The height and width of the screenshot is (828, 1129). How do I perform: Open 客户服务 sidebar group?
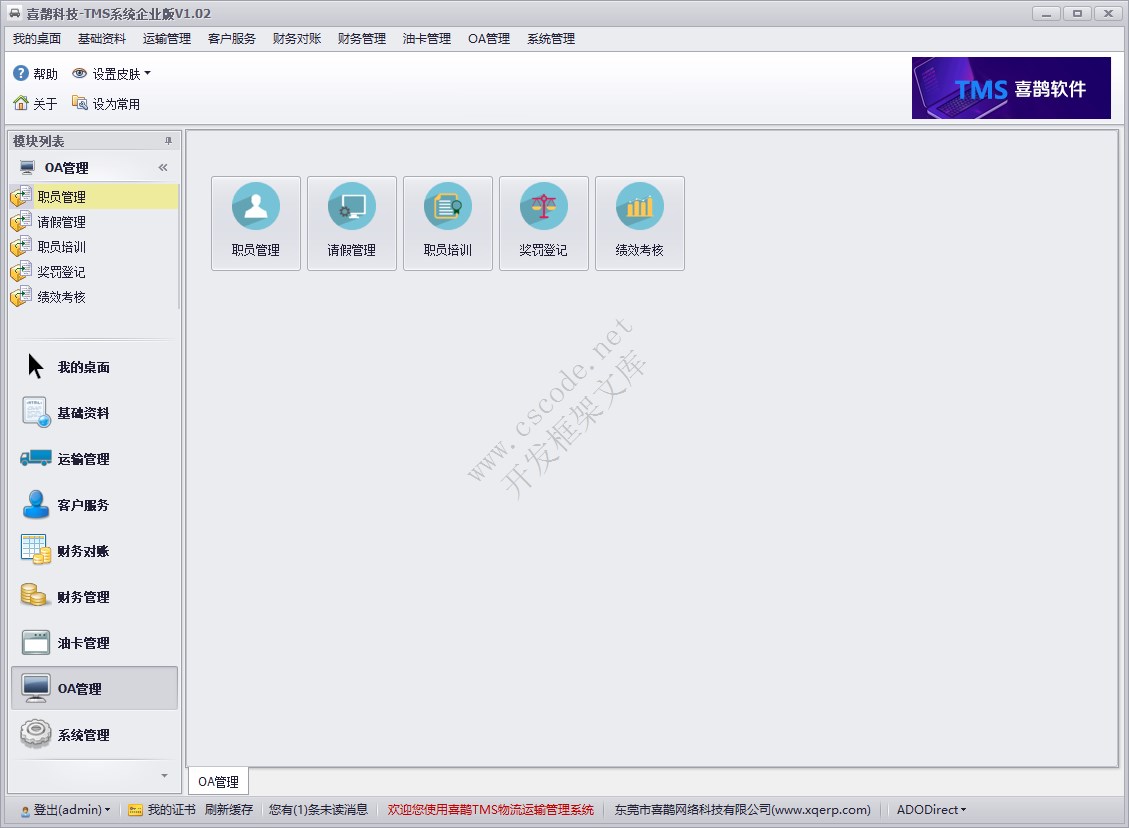tap(94, 505)
